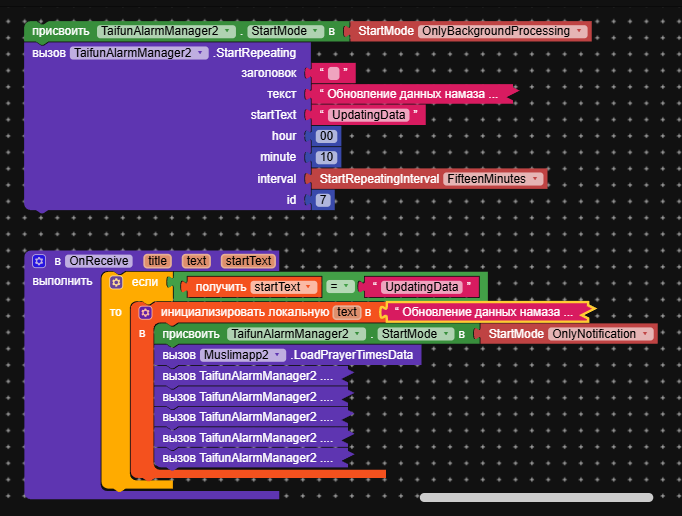Click the hour value 00 field
682x516 pixels.
tap(326, 136)
